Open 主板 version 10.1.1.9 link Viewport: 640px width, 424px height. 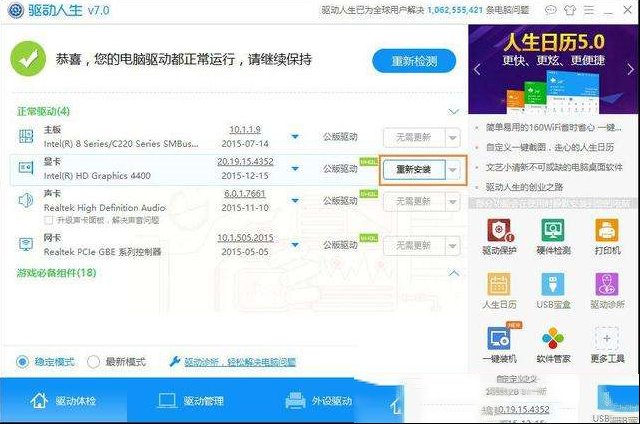[x=245, y=130]
